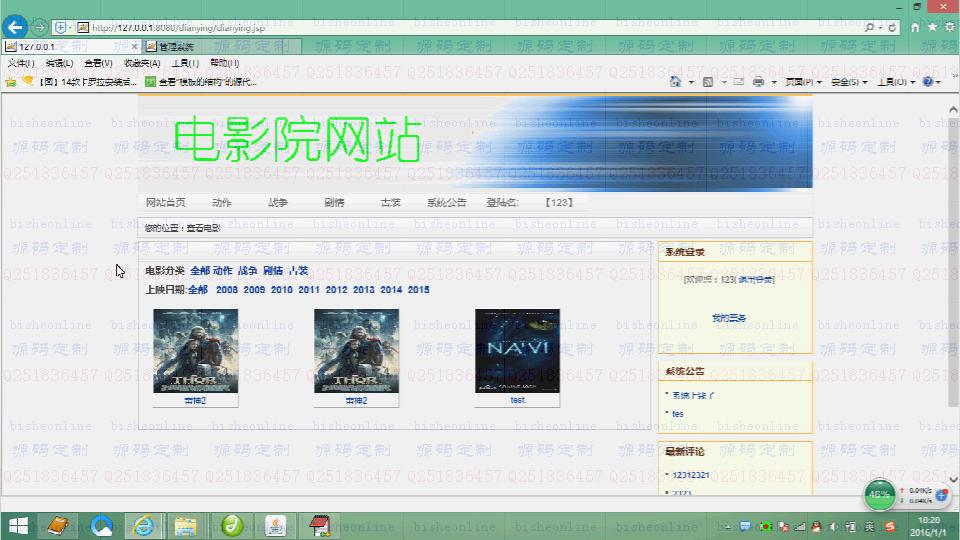Image resolution: width=960 pixels, height=540 pixels.
Task: Open the 工具 menu in menu bar
Action: 185,63
